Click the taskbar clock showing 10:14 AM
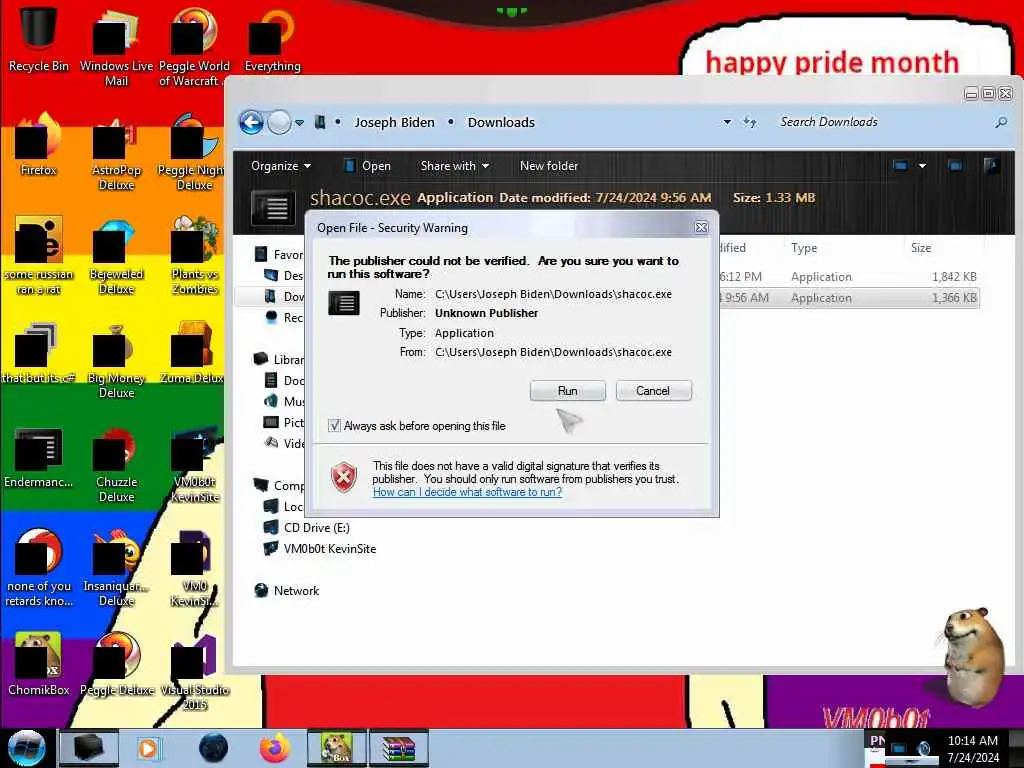Image resolution: width=1024 pixels, height=768 pixels. (972, 749)
